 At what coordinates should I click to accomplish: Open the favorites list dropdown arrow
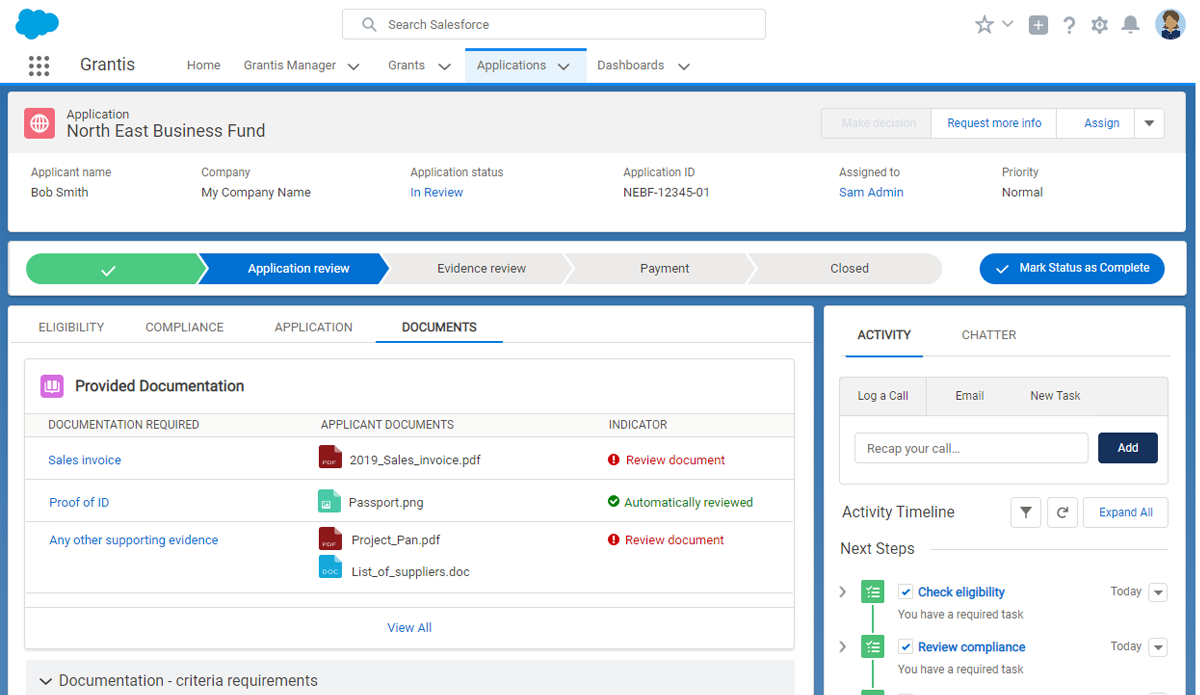pos(1007,24)
